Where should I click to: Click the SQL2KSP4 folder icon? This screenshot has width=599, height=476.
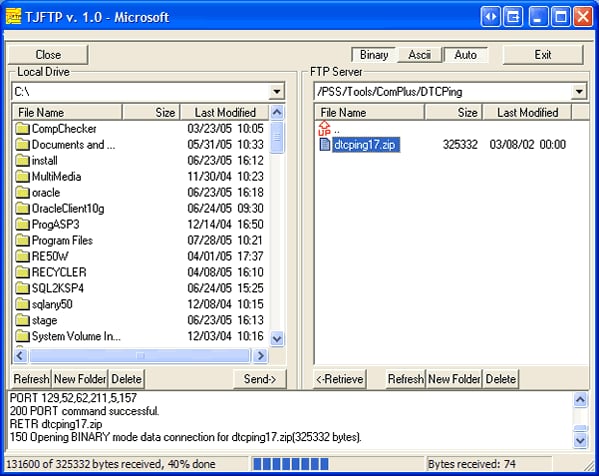tap(22, 288)
